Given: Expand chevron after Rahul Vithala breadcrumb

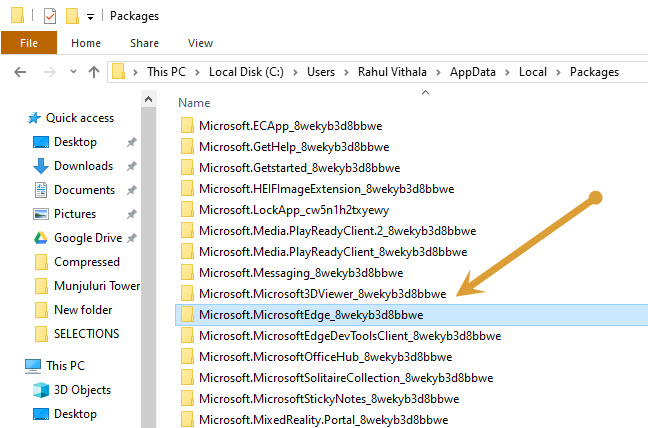Looking at the screenshot, I should [x=438, y=72].
